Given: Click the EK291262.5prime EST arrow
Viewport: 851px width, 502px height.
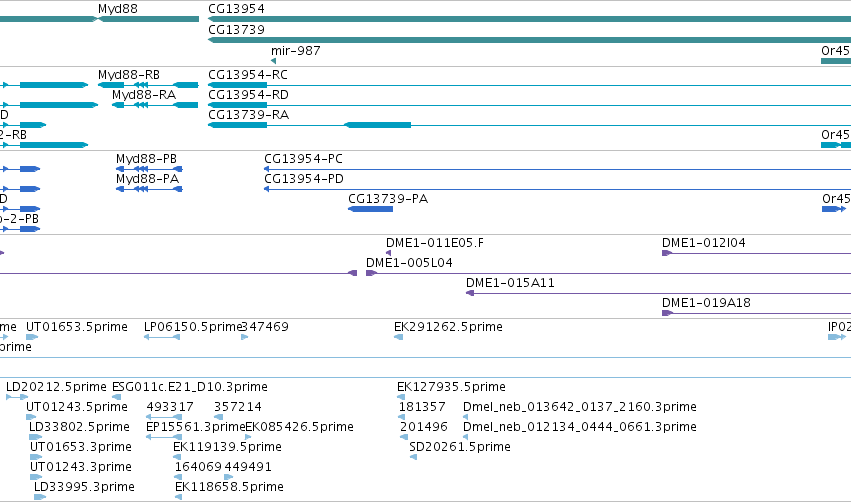Looking at the screenshot, I should (x=398, y=337).
